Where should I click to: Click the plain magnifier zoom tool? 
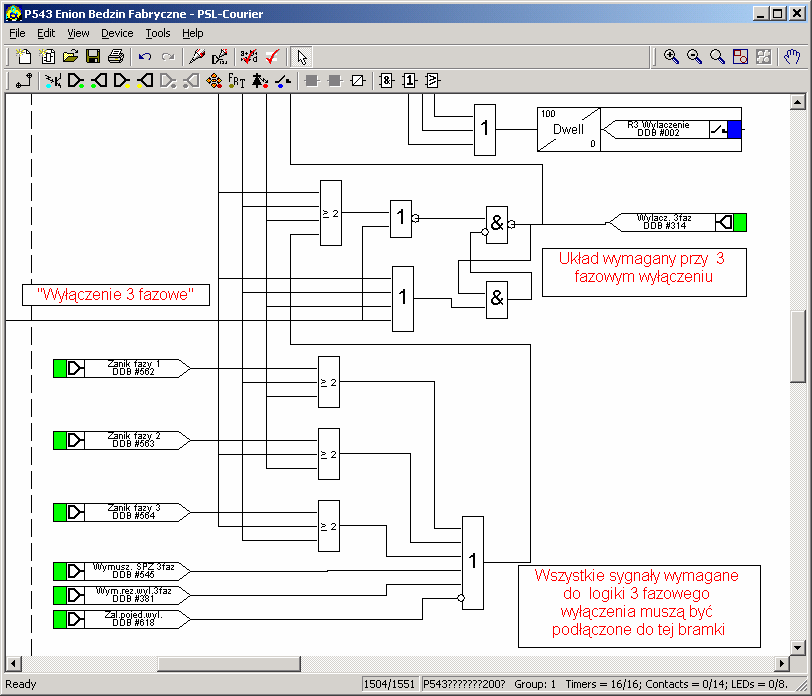pos(717,56)
